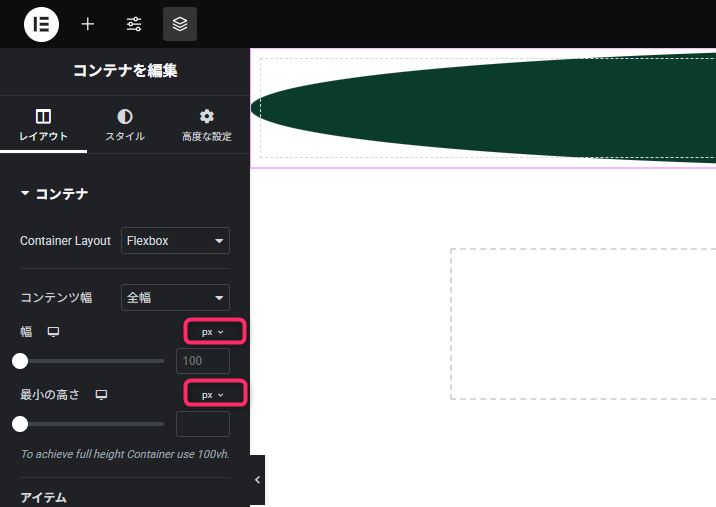The height and width of the screenshot is (507, 716).
Task: Switch to the スタイル tab
Action: pyautogui.click(x=125, y=125)
